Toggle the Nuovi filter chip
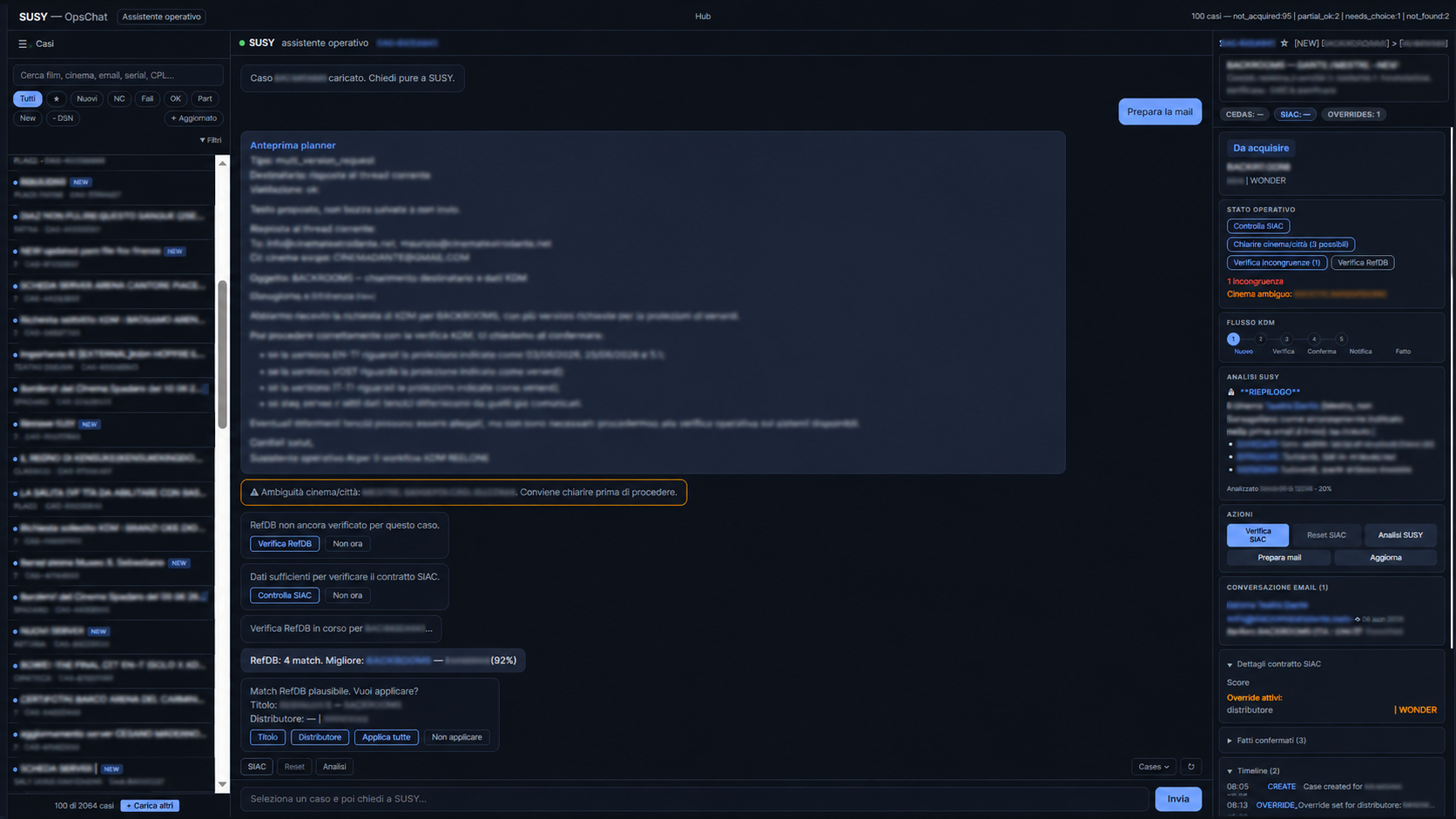 [x=87, y=99]
